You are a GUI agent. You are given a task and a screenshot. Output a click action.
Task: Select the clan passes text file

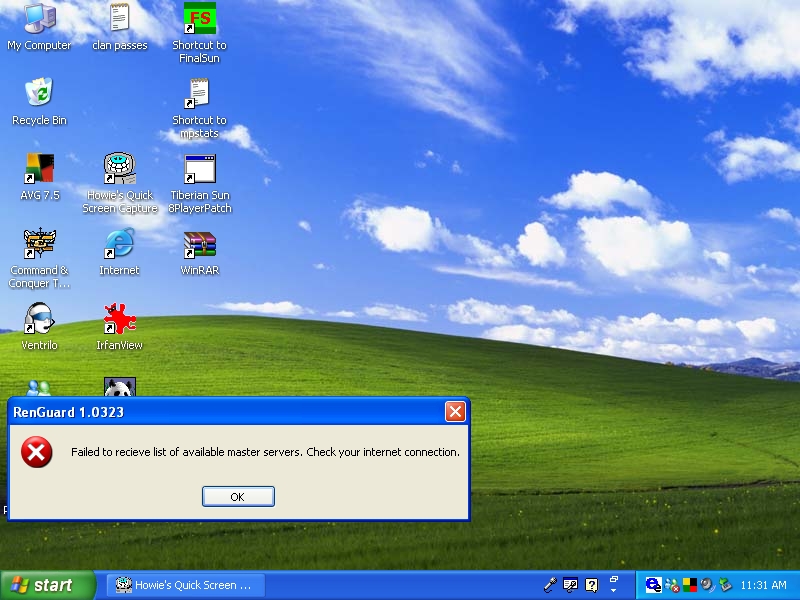tap(120, 20)
